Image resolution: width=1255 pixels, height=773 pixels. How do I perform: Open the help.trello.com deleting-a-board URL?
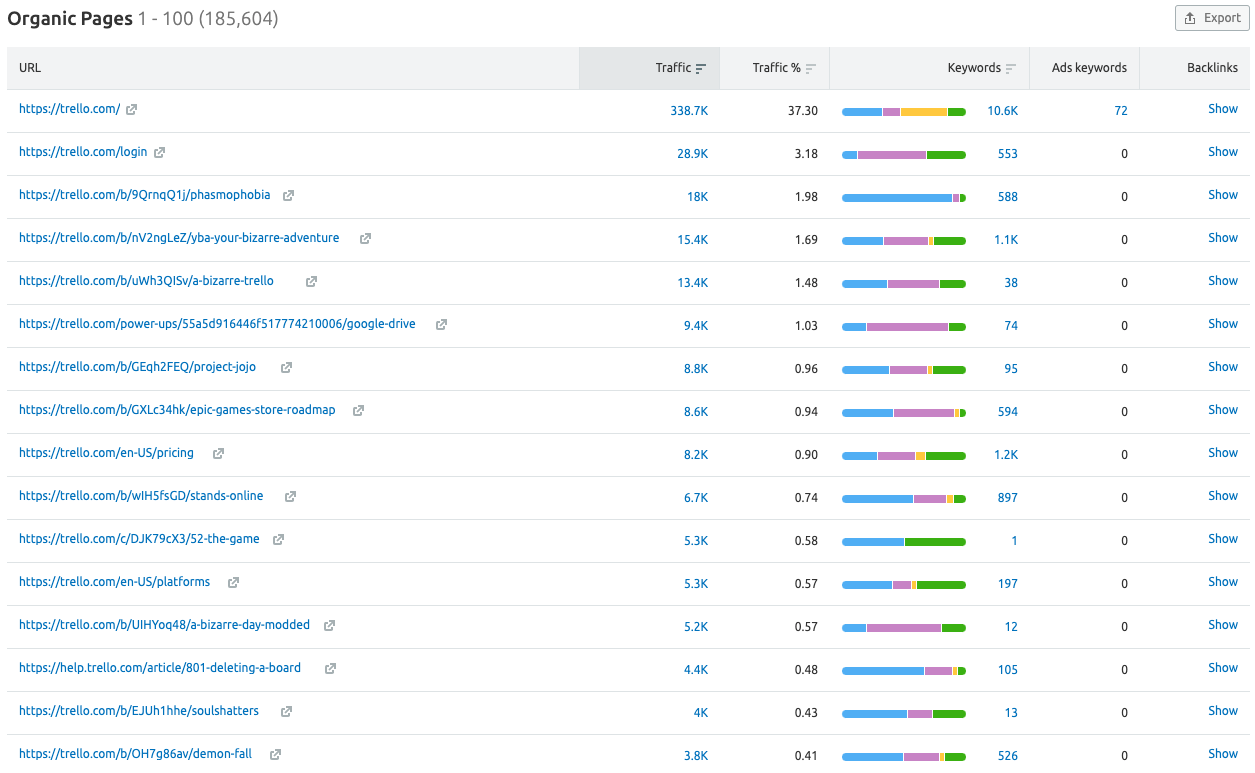[160, 668]
